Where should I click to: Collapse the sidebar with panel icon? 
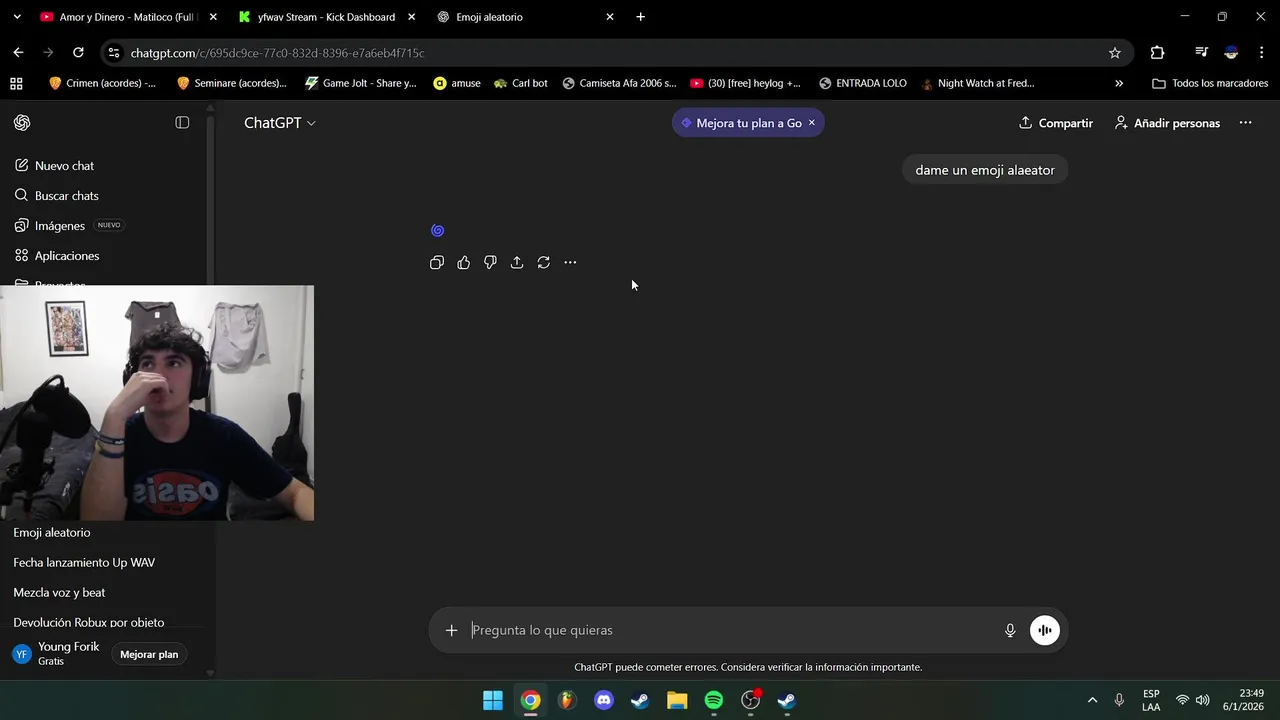(182, 122)
